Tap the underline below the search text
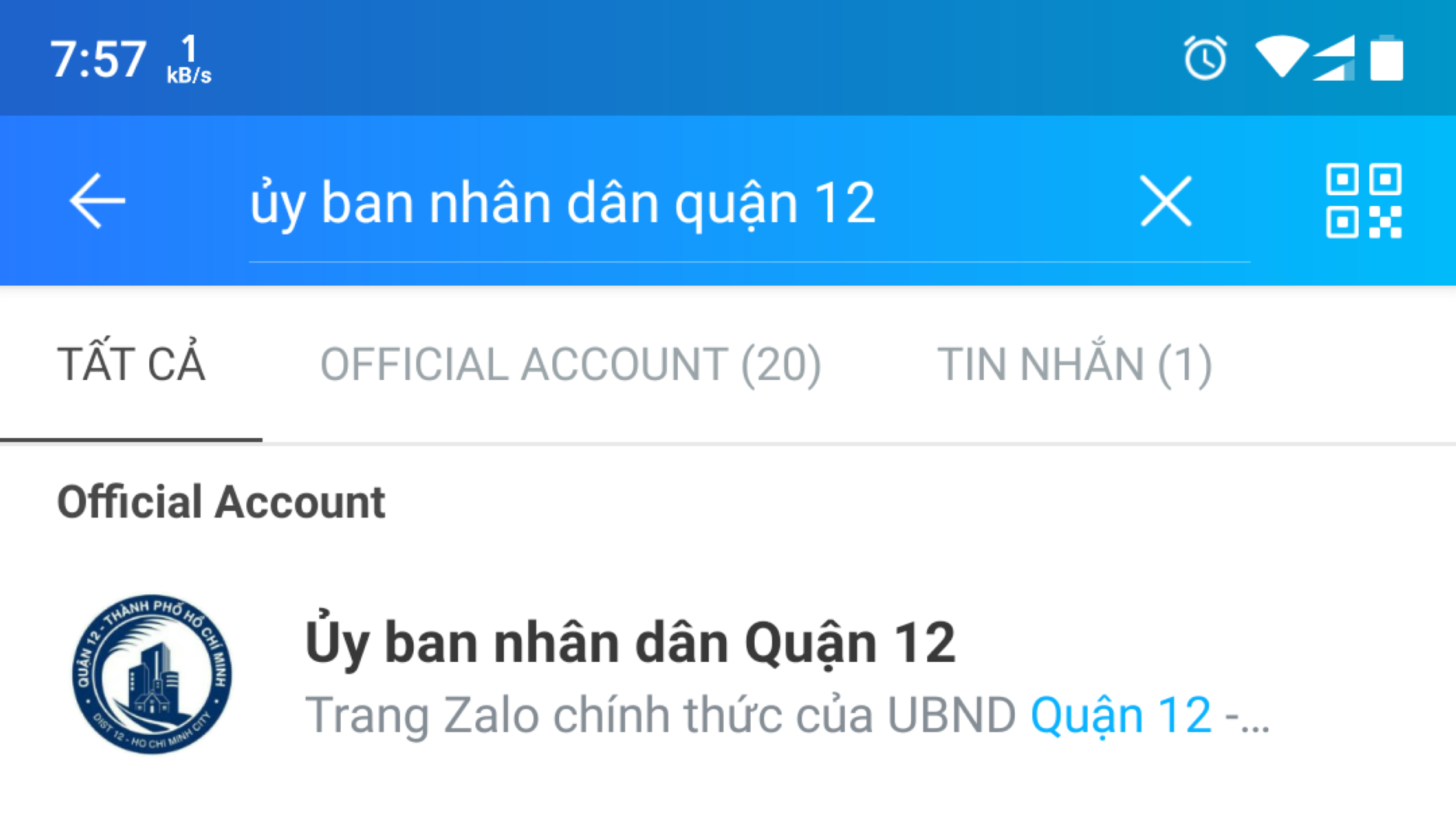1456x839 pixels. pyautogui.click(x=749, y=262)
